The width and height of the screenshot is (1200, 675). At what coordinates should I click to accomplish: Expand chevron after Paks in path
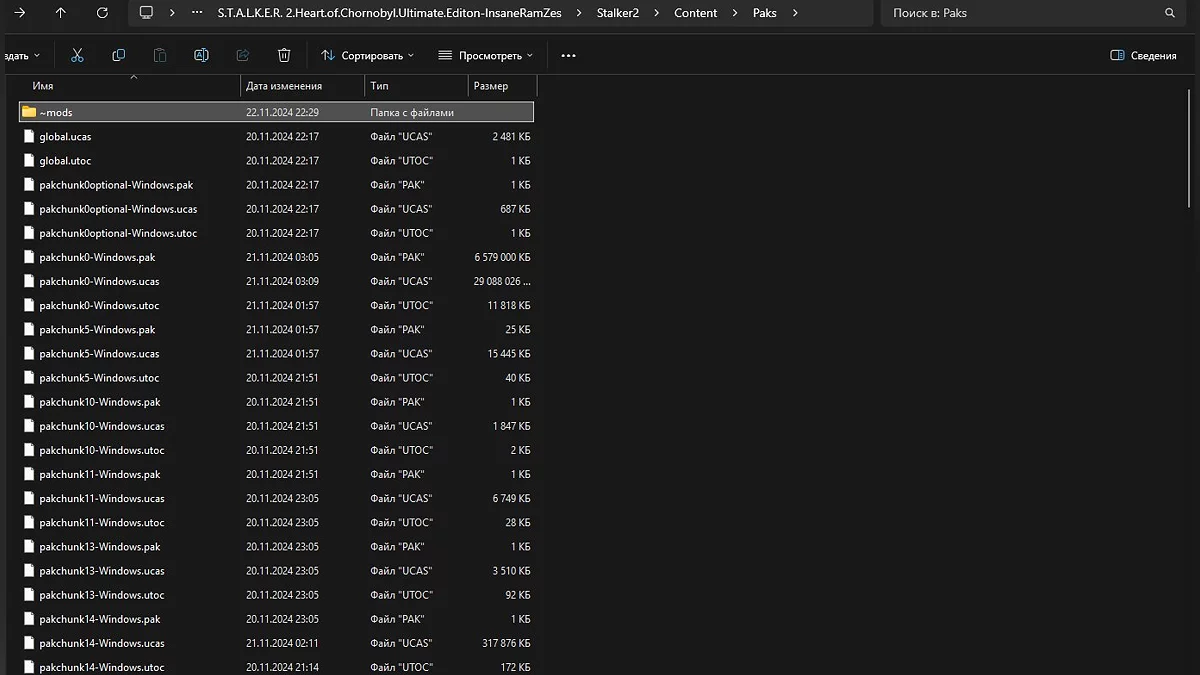click(795, 13)
